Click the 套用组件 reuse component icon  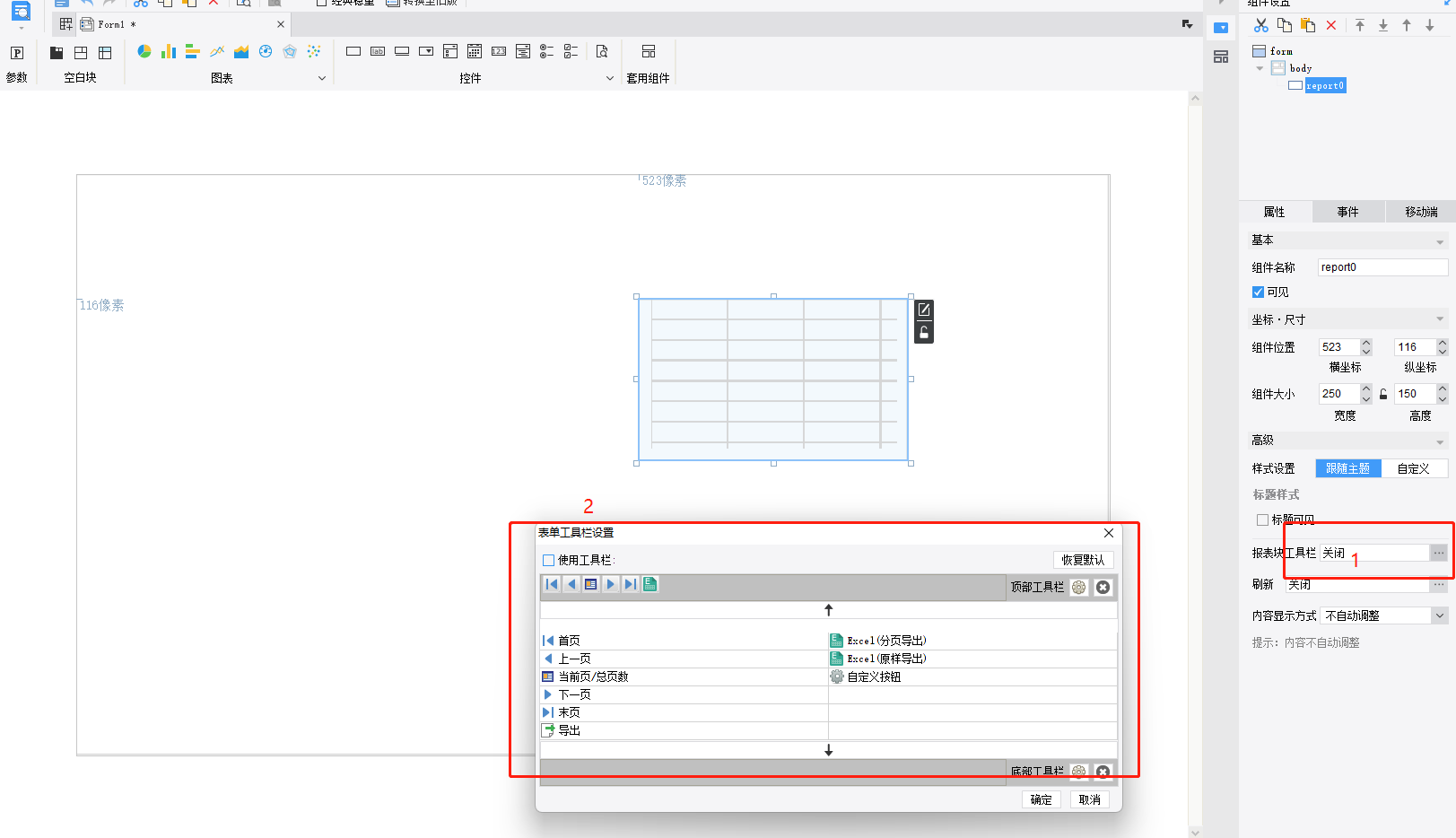(649, 51)
